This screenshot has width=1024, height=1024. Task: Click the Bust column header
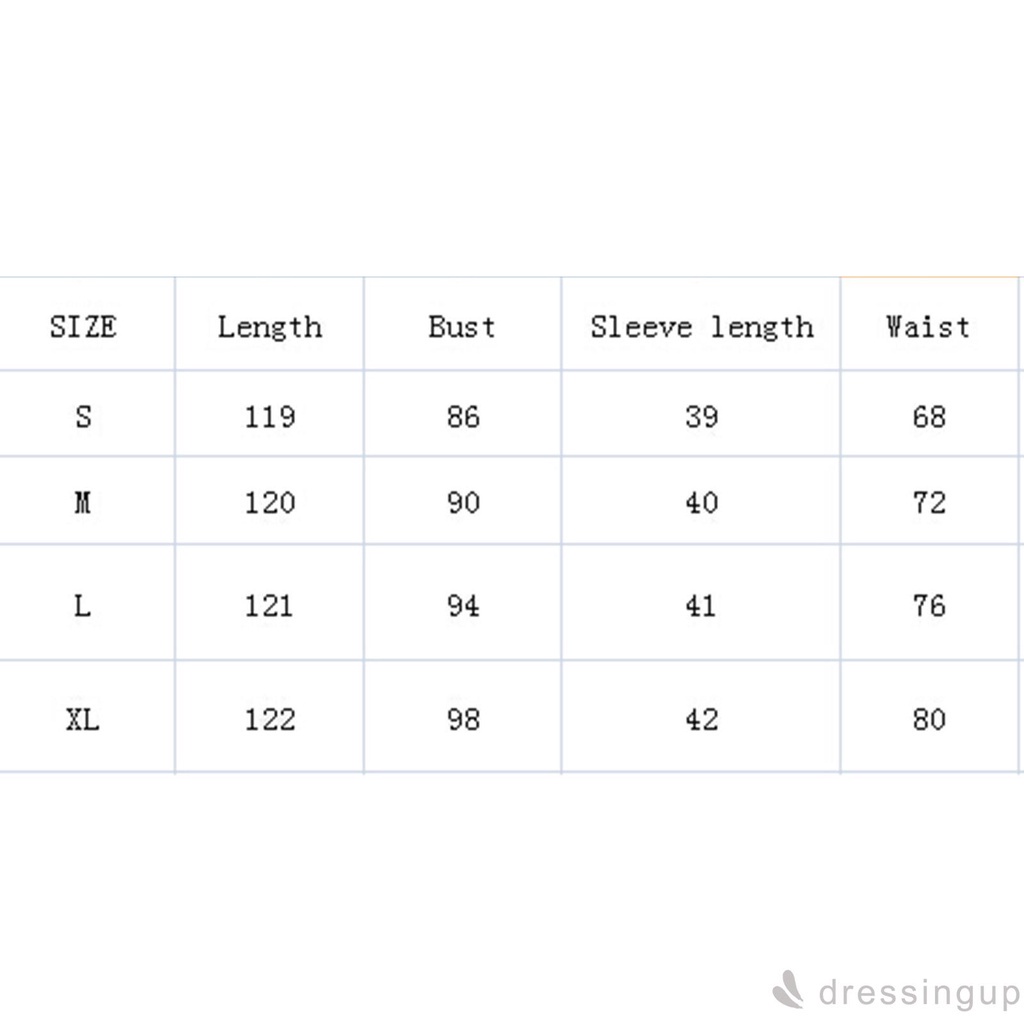pyautogui.click(x=462, y=327)
